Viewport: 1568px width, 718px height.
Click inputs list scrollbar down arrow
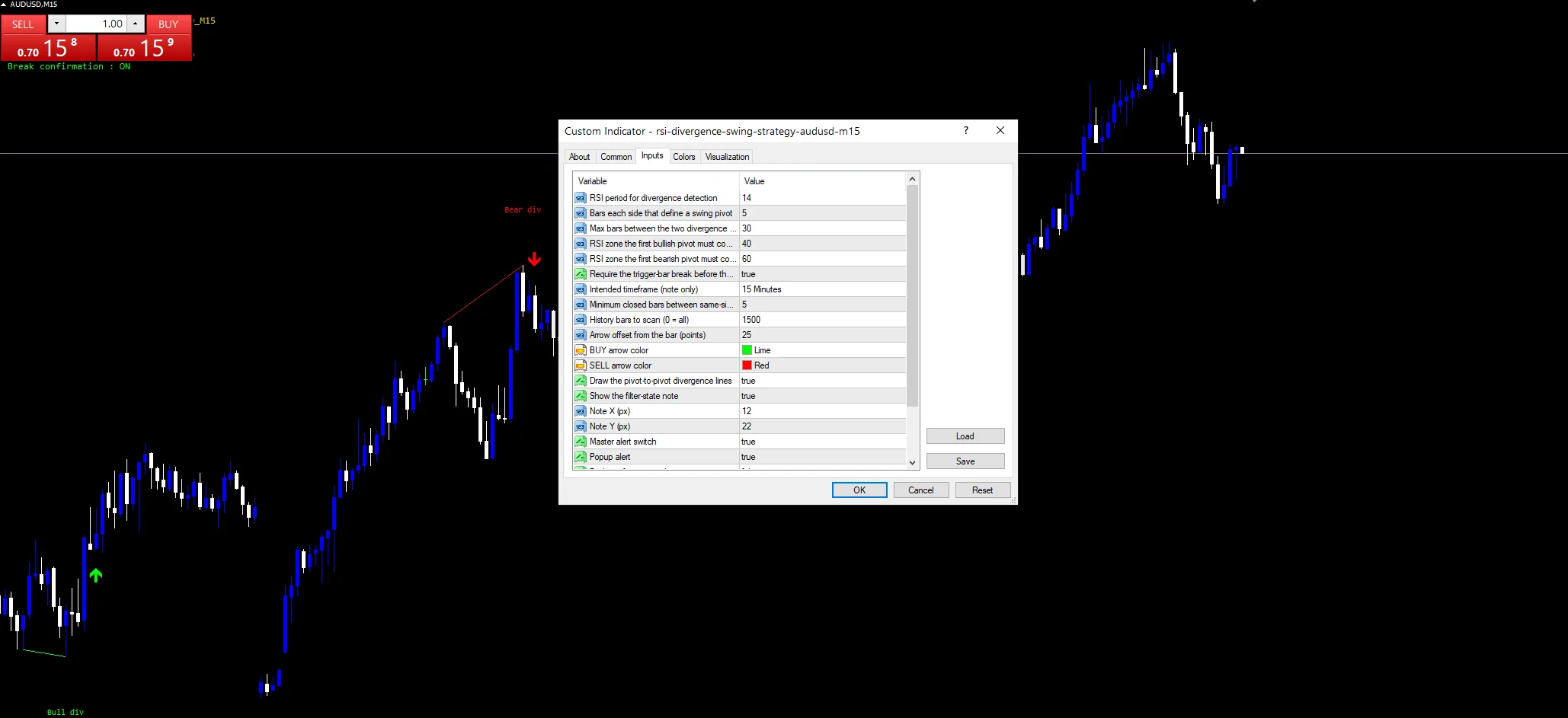click(912, 462)
